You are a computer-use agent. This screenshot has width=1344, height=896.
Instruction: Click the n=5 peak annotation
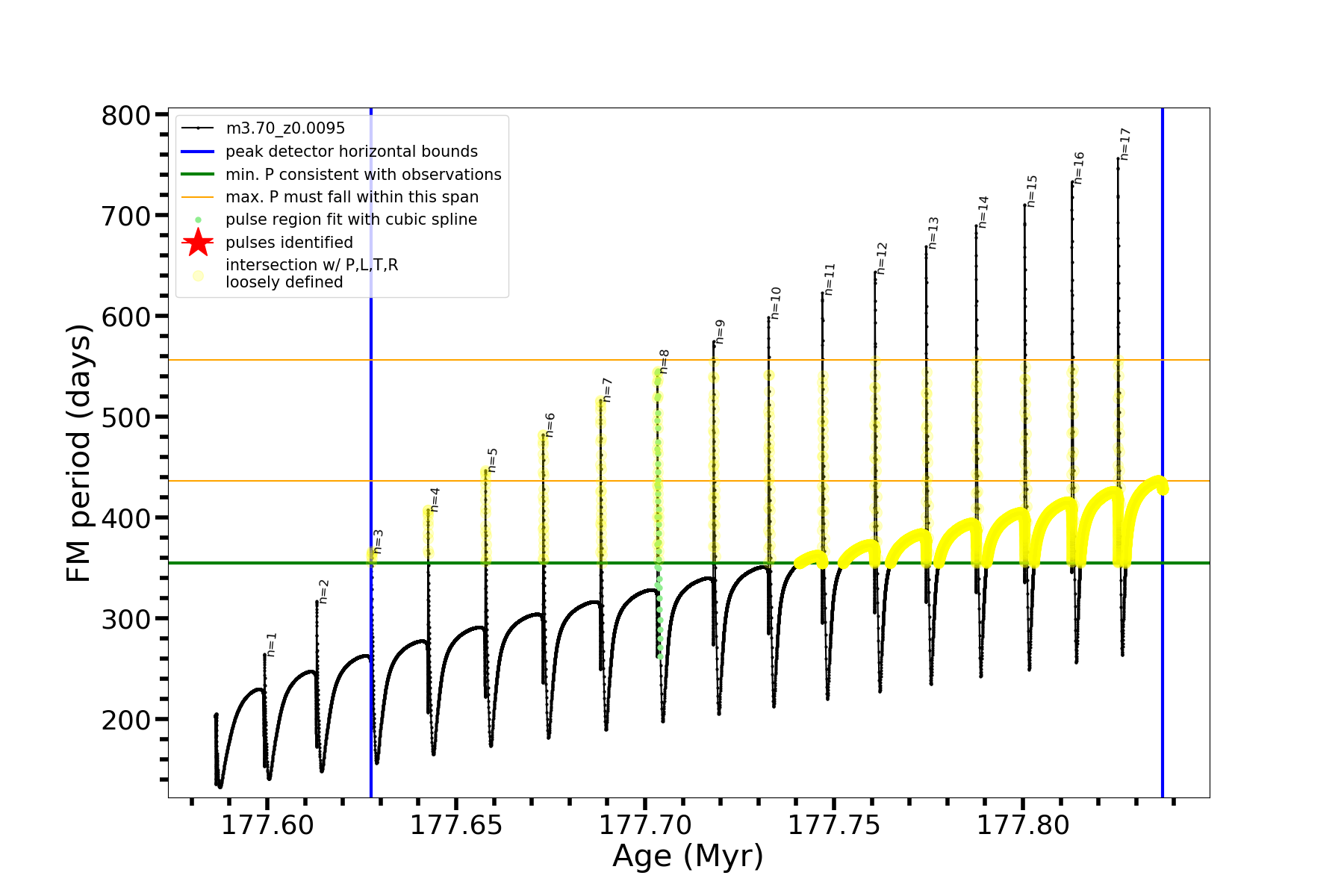[x=492, y=461]
